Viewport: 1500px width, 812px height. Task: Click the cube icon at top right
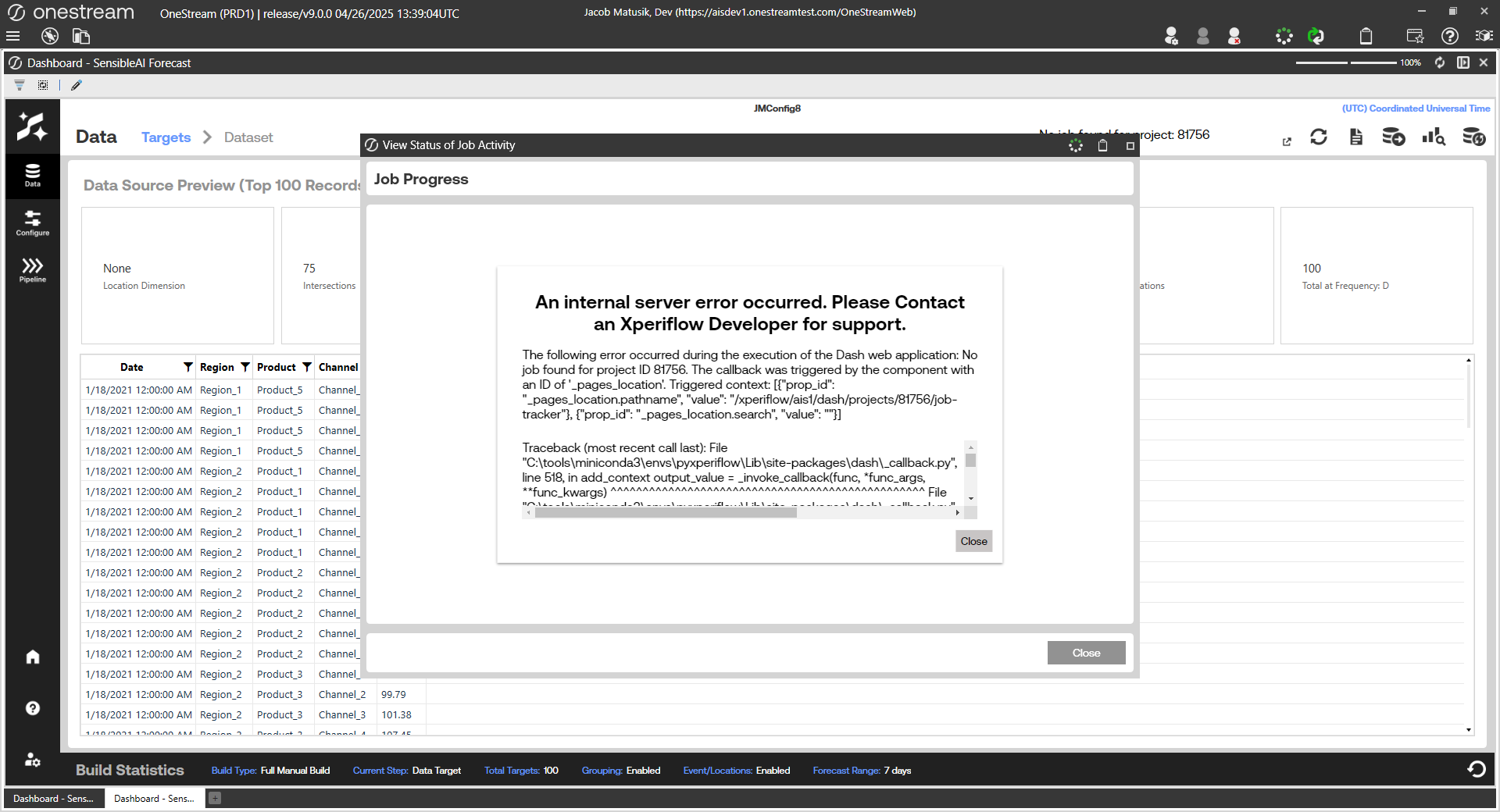tap(1484, 36)
